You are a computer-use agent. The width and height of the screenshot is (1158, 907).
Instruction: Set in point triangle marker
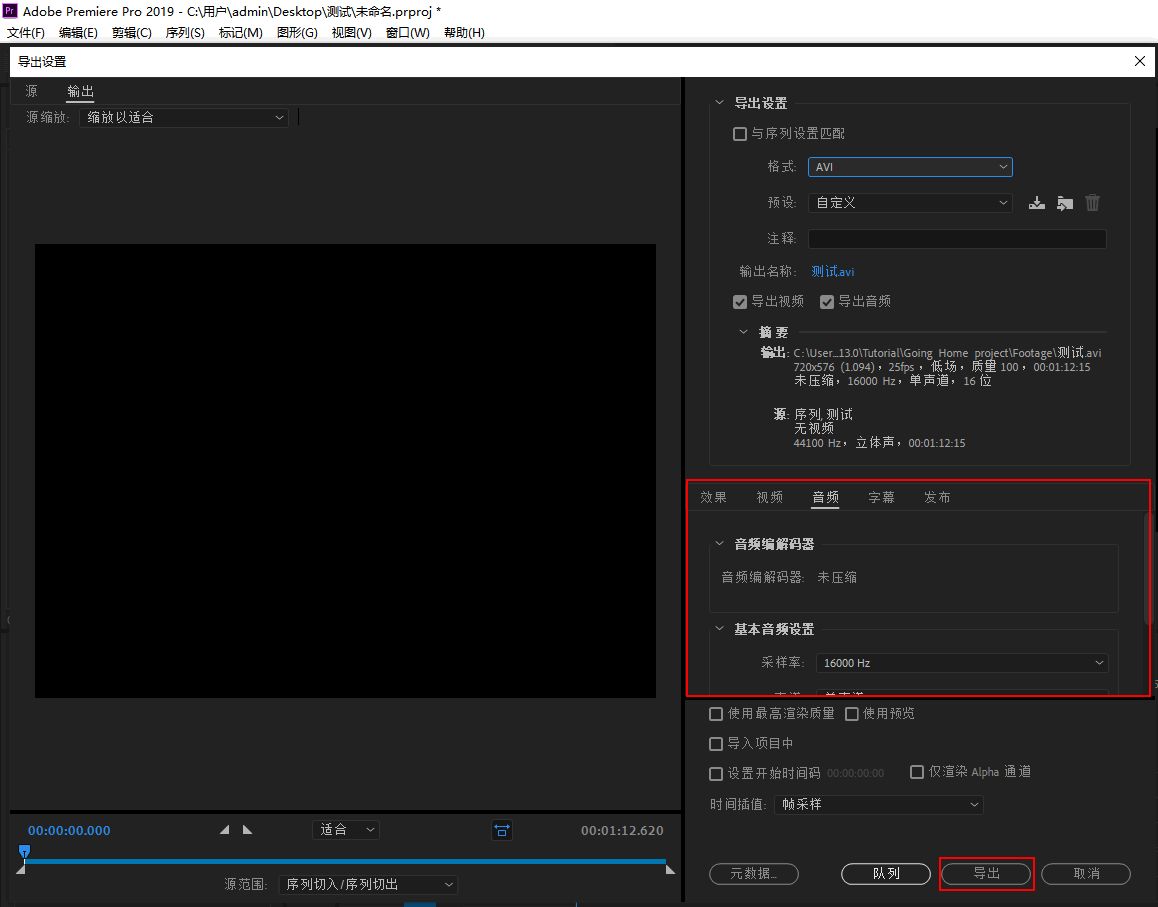(x=225, y=830)
